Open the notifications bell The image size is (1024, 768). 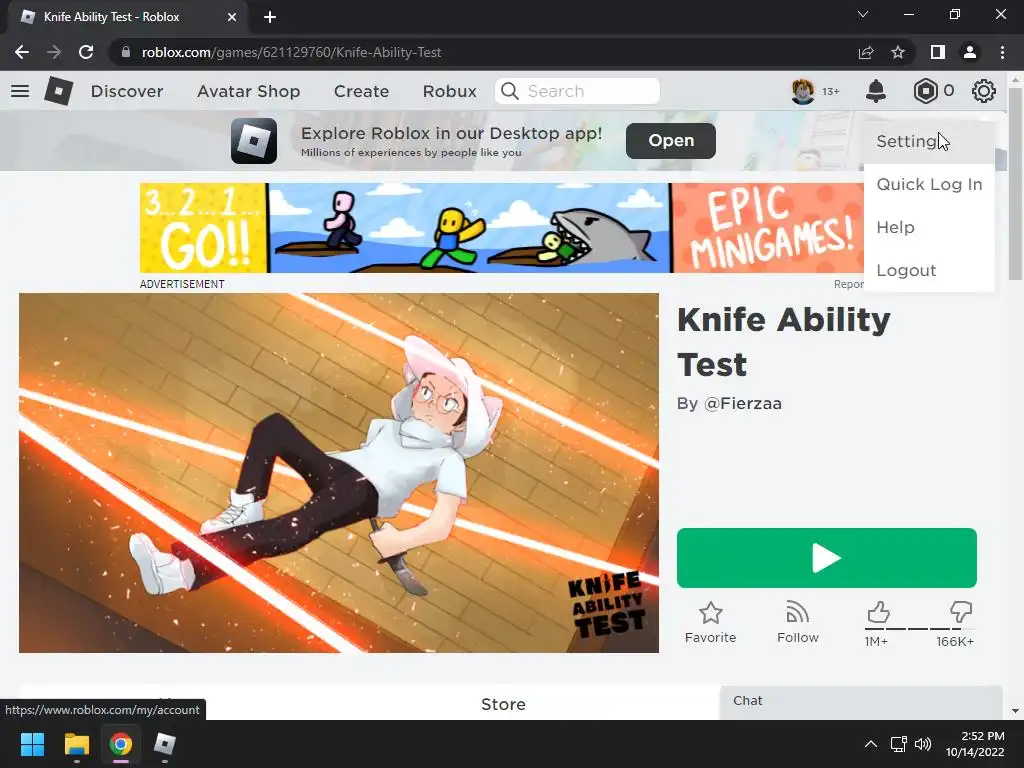(876, 91)
